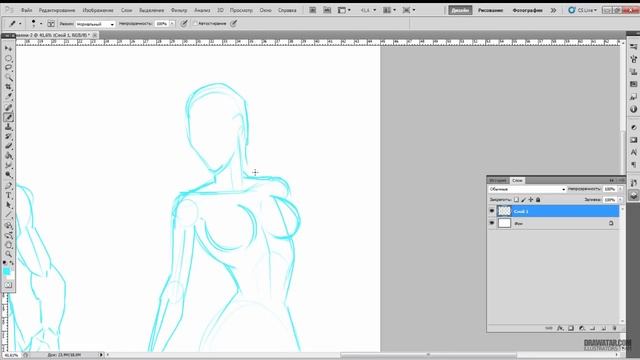
Task: Reset default foreground and background colors
Action: click(x=5, y=263)
